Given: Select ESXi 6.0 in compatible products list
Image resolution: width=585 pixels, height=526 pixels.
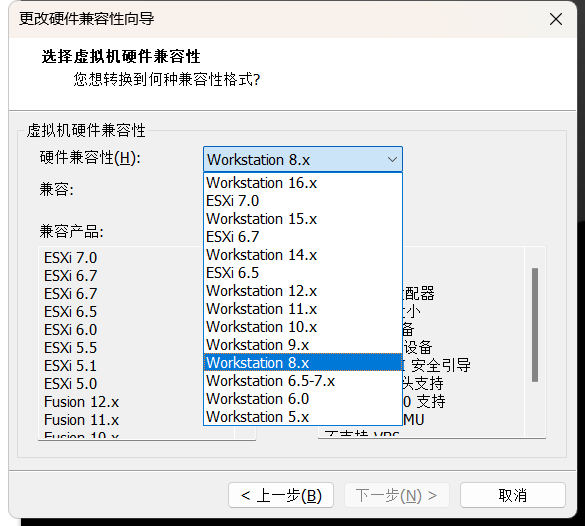Looking at the screenshot, I should 71,330.
